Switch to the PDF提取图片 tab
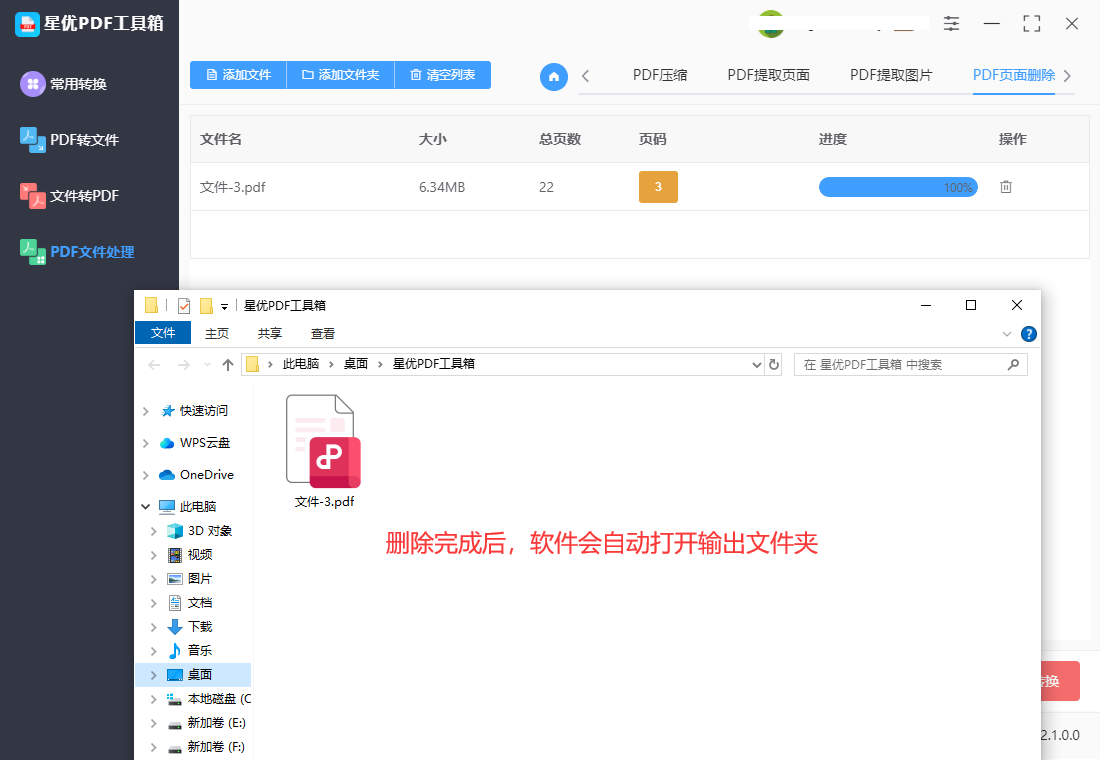 [891, 75]
